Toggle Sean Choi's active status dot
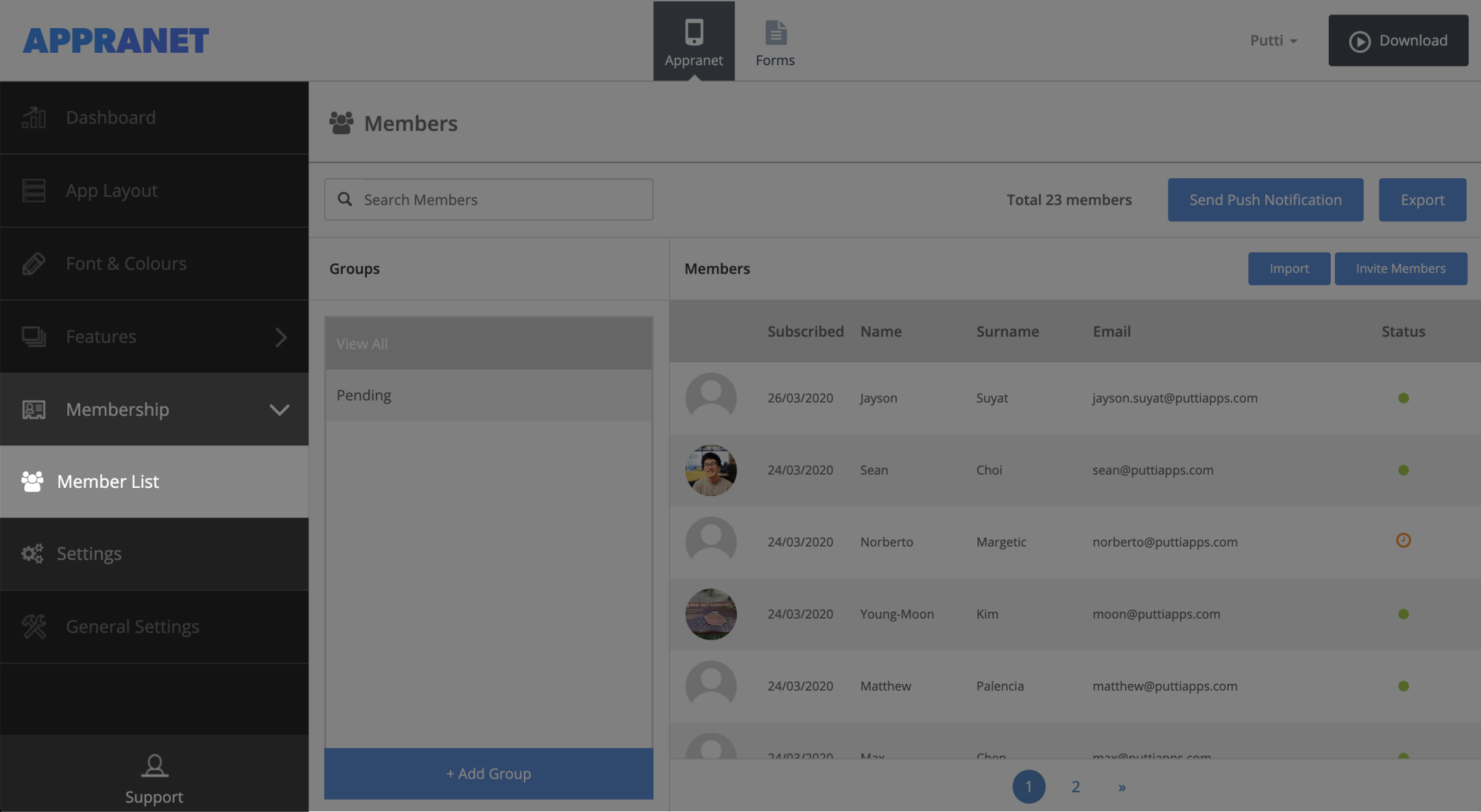 1404,469
